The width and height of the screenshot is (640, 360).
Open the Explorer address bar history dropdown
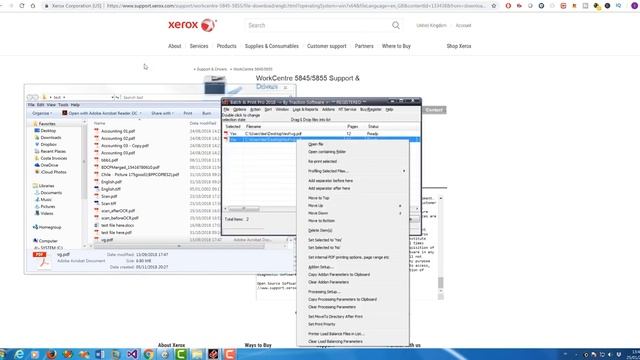point(112,98)
